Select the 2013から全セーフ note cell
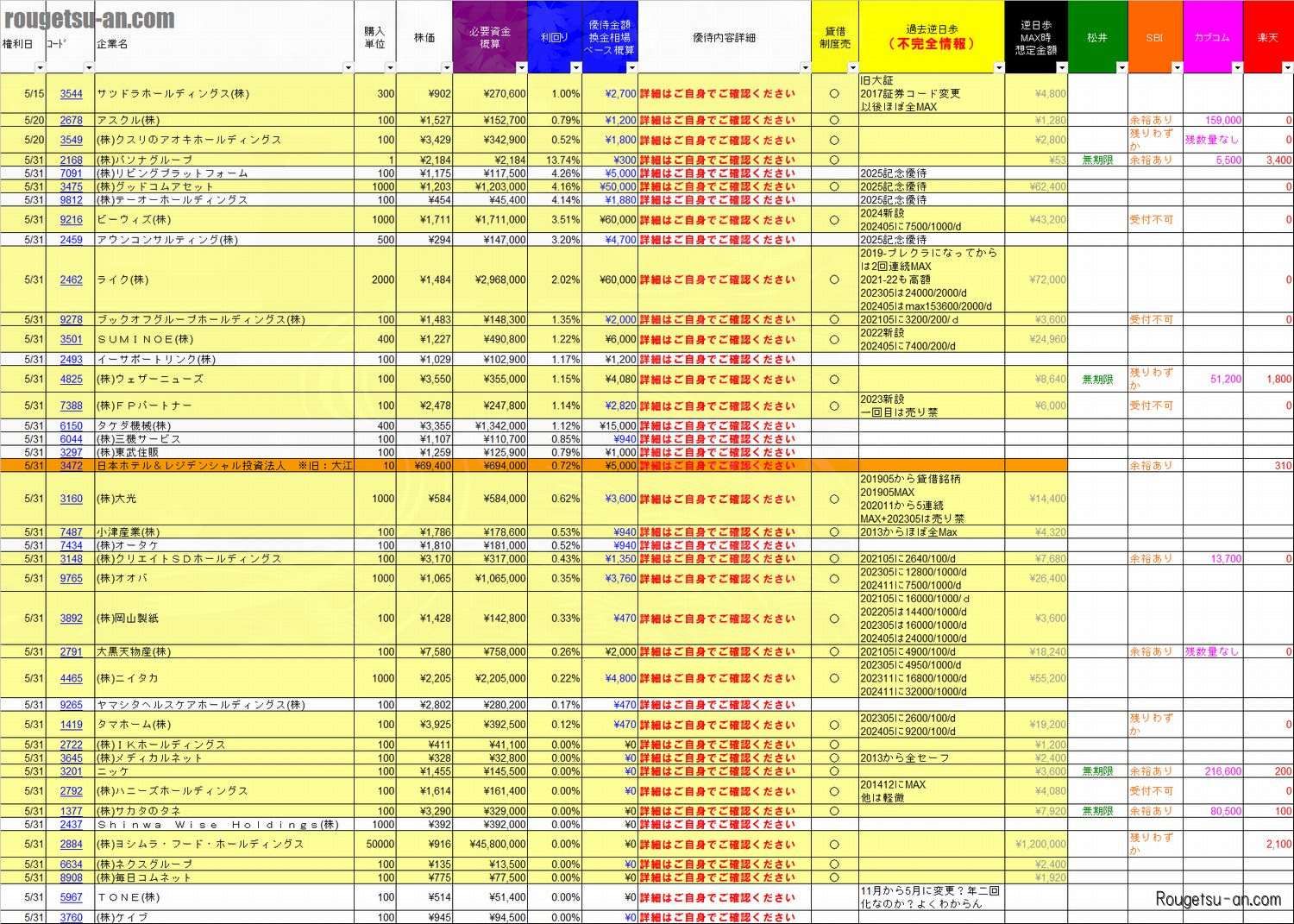Viewport: 1294px width, 924px height. point(932,758)
